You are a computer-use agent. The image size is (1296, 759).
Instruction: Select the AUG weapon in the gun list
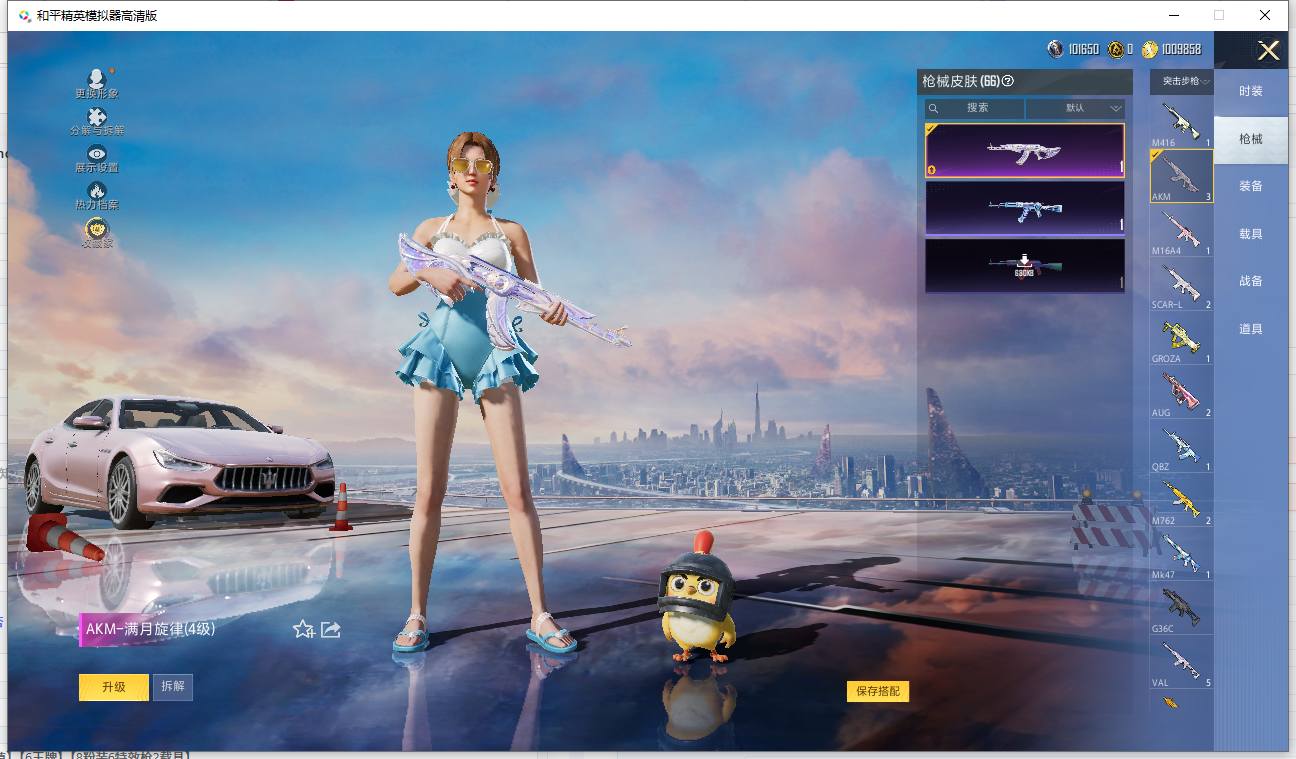1181,393
